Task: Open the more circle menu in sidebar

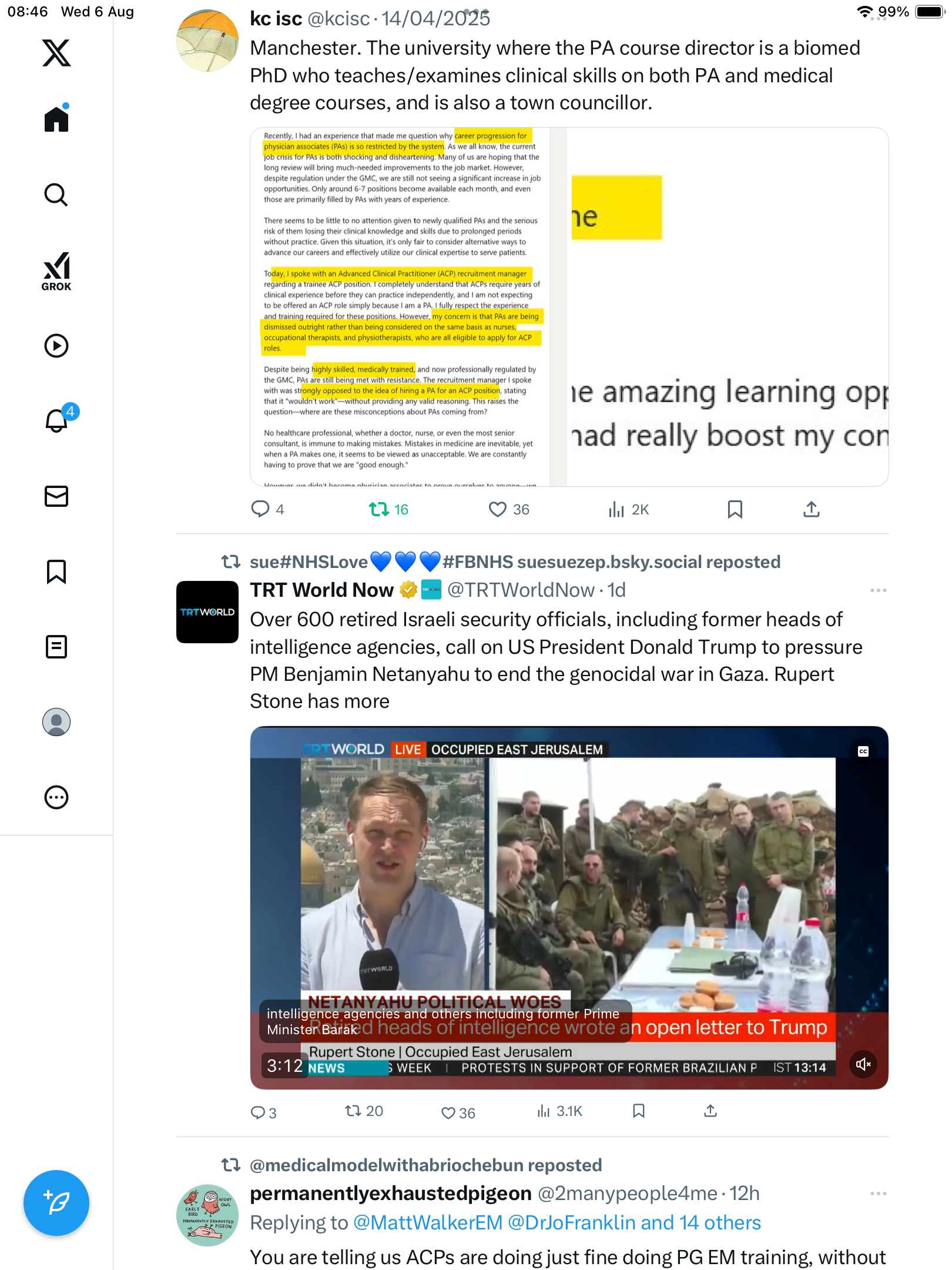Action: pyautogui.click(x=56, y=797)
